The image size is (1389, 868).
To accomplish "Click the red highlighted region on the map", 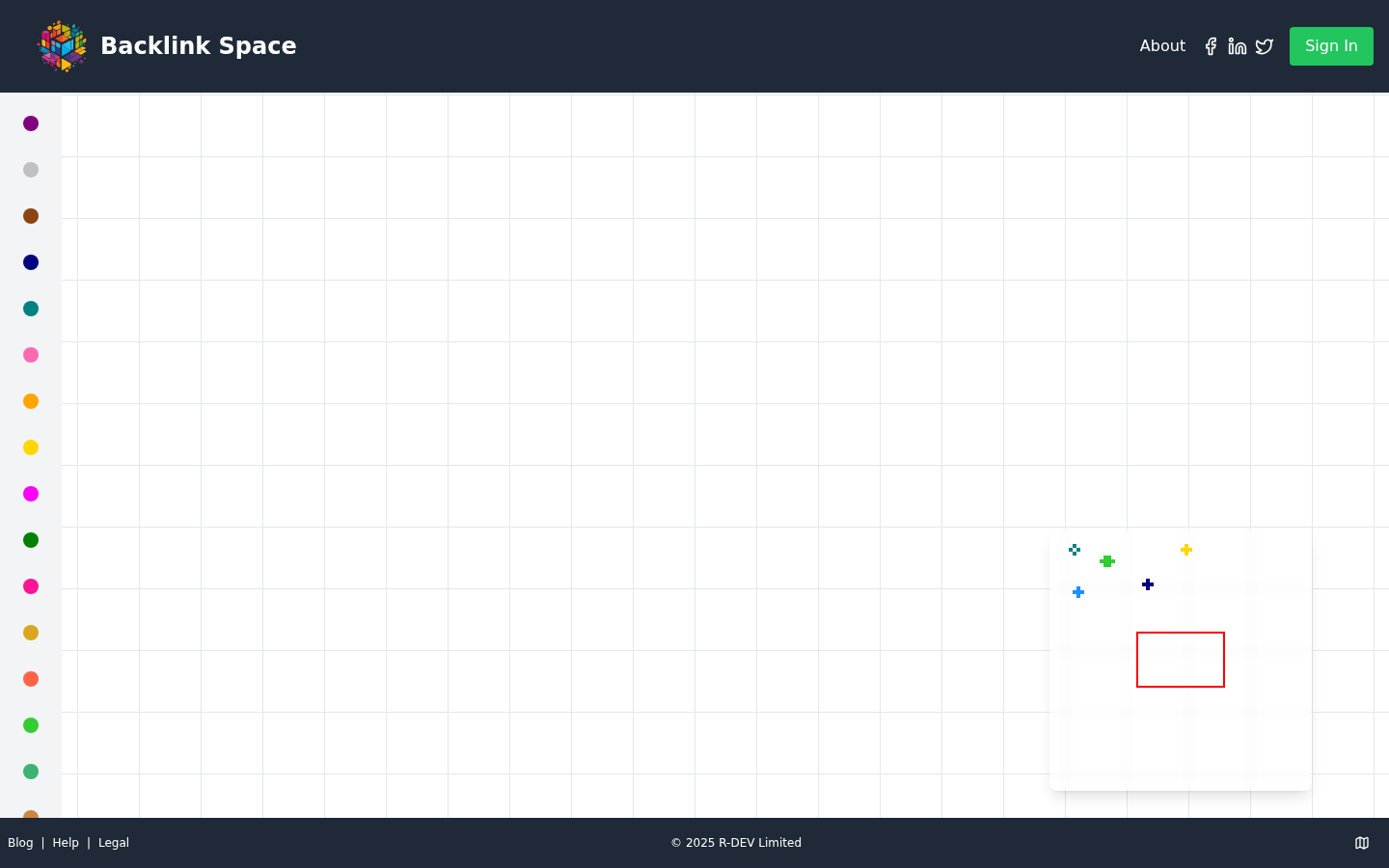I will pos(1181,660).
